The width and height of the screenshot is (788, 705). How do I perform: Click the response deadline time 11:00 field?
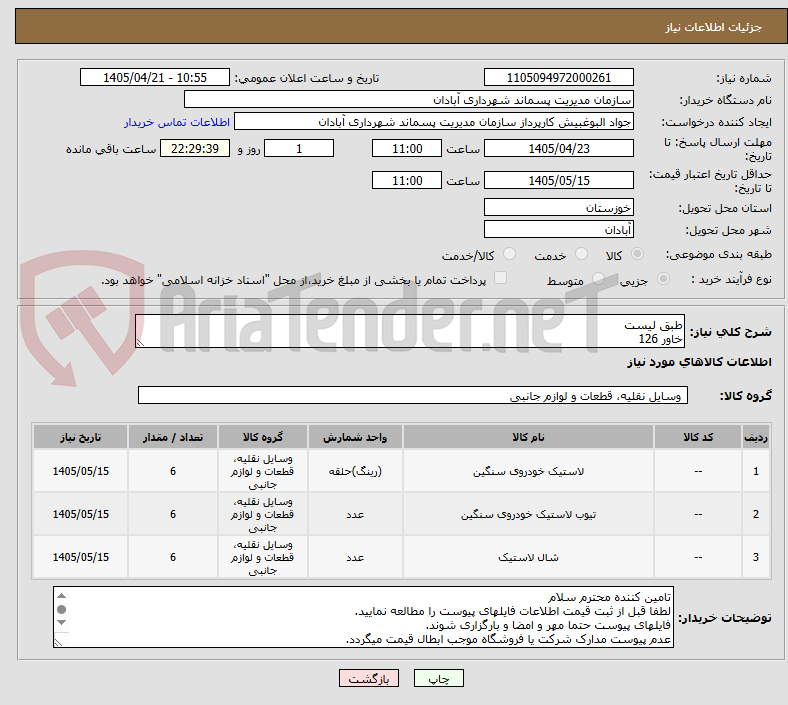pyautogui.click(x=407, y=149)
